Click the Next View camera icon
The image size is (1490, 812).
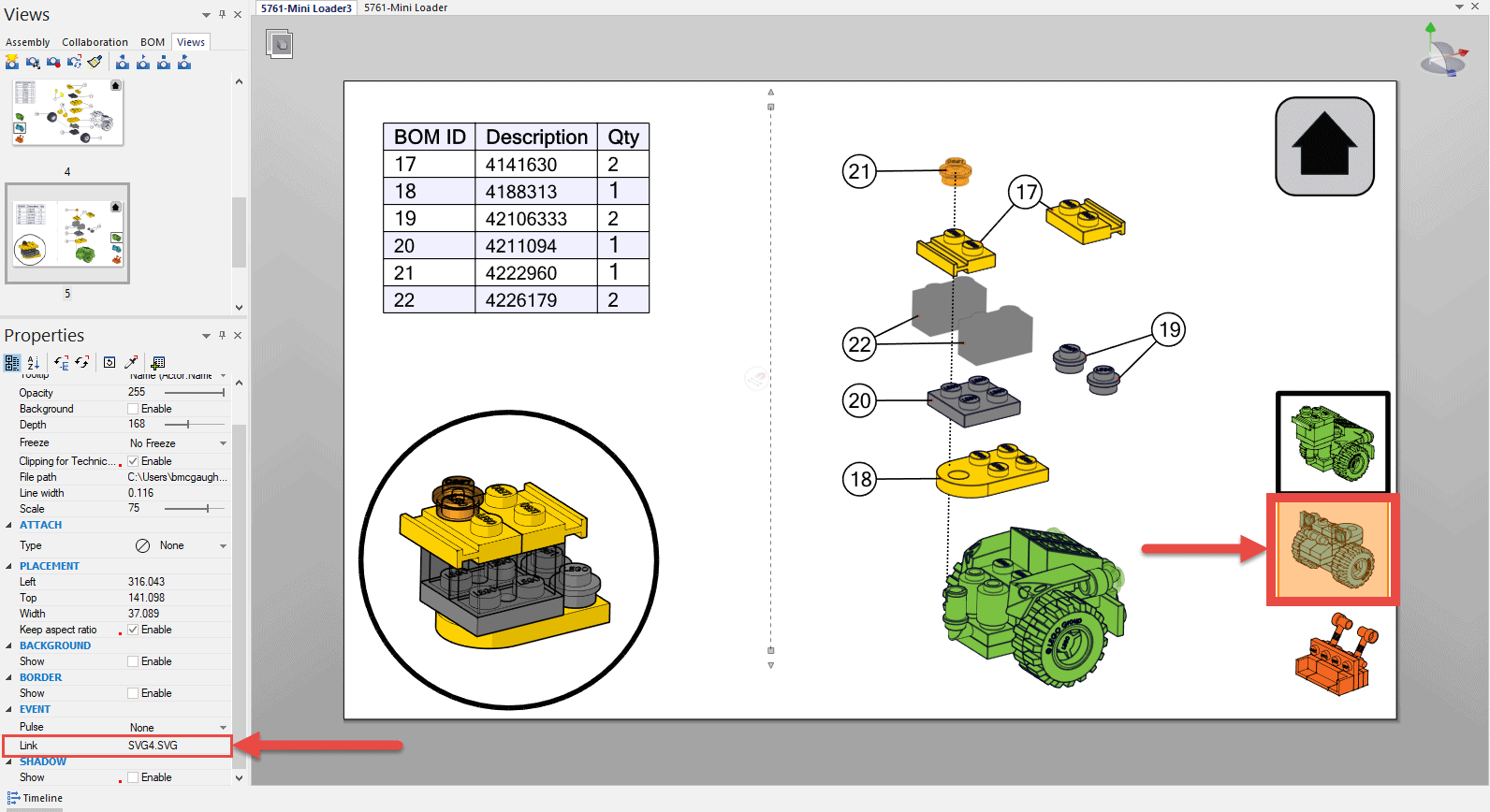click(184, 62)
